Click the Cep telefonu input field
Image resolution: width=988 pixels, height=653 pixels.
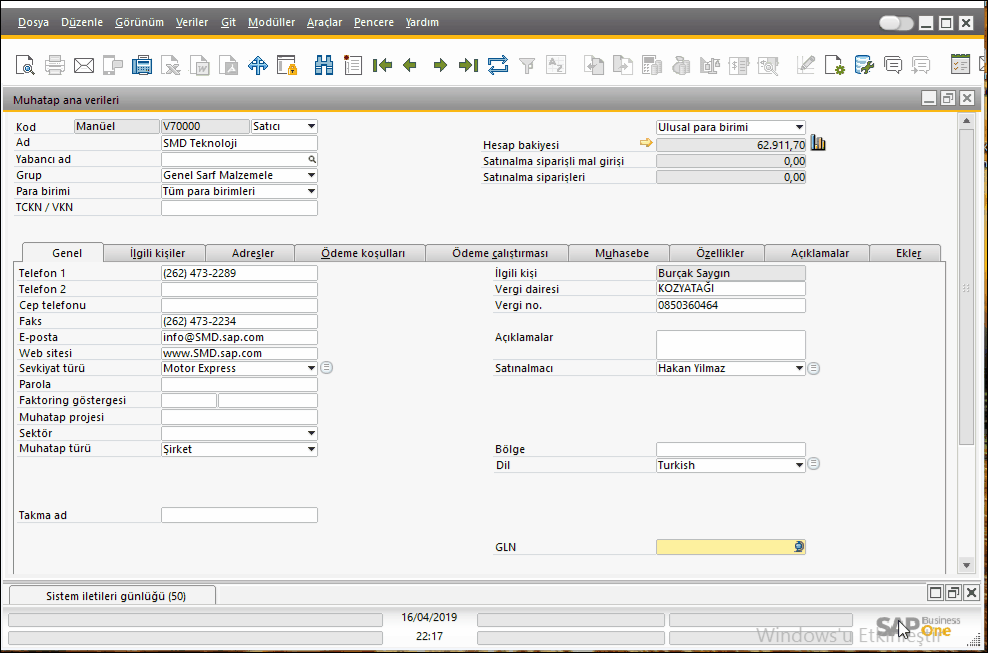click(x=239, y=305)
